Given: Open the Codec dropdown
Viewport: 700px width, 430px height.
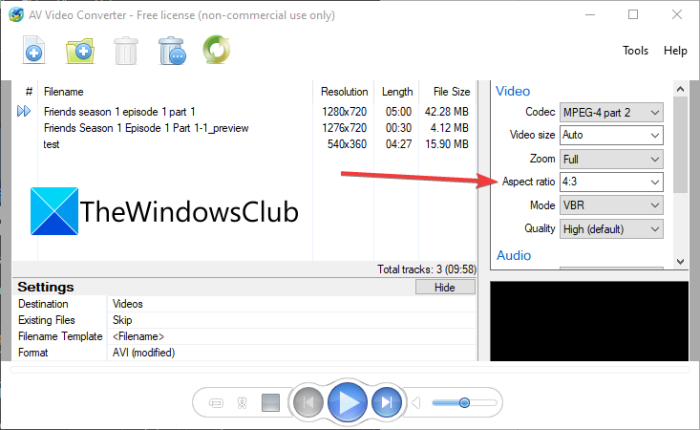Looking at the screenshot, I should point(611,112).
